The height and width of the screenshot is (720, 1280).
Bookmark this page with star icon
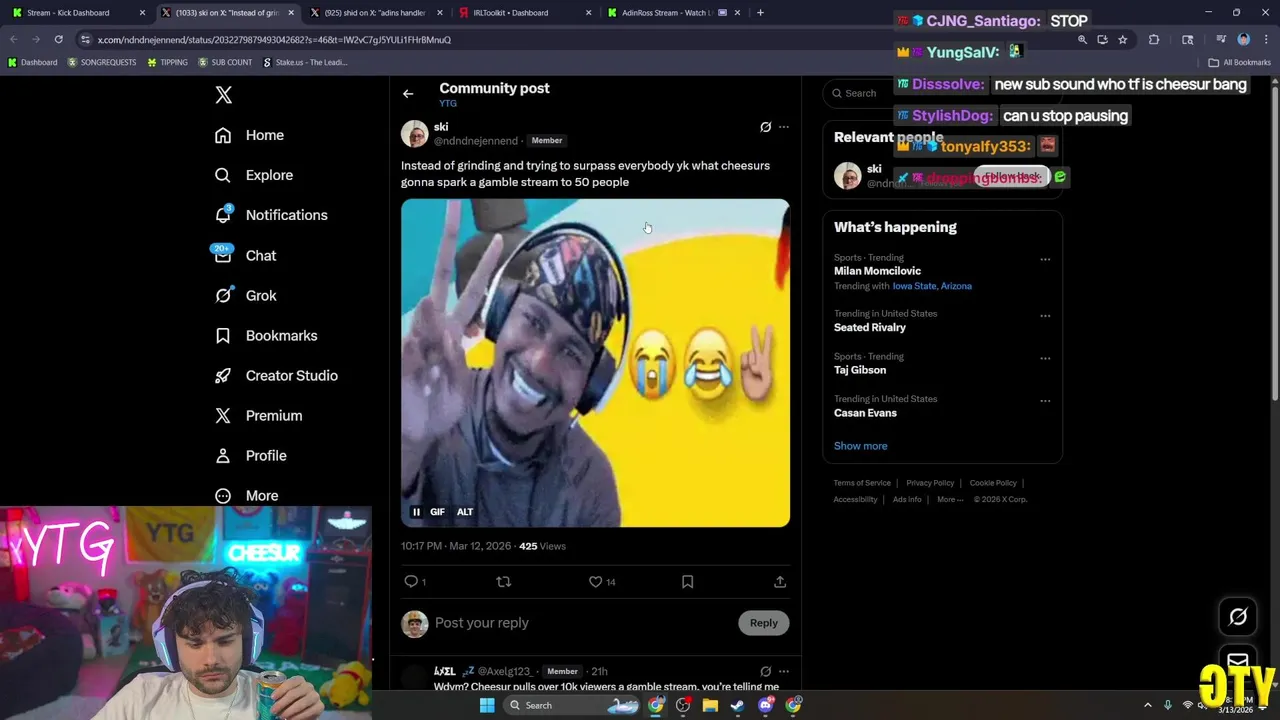point(1123,40)
